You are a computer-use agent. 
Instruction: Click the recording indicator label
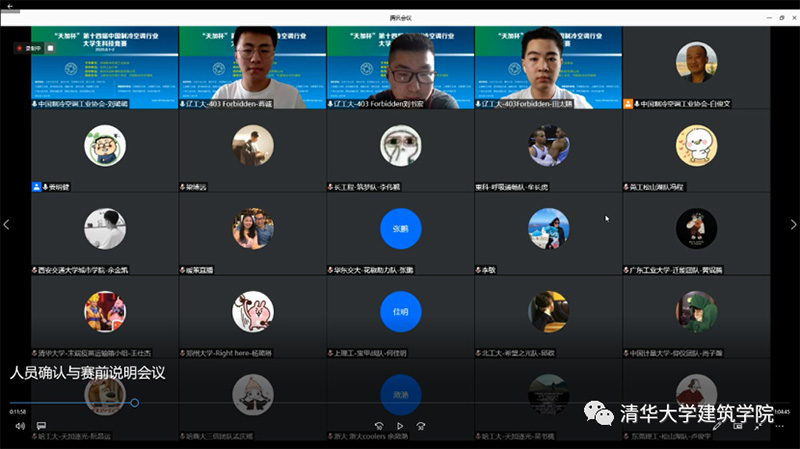(30, 48)
